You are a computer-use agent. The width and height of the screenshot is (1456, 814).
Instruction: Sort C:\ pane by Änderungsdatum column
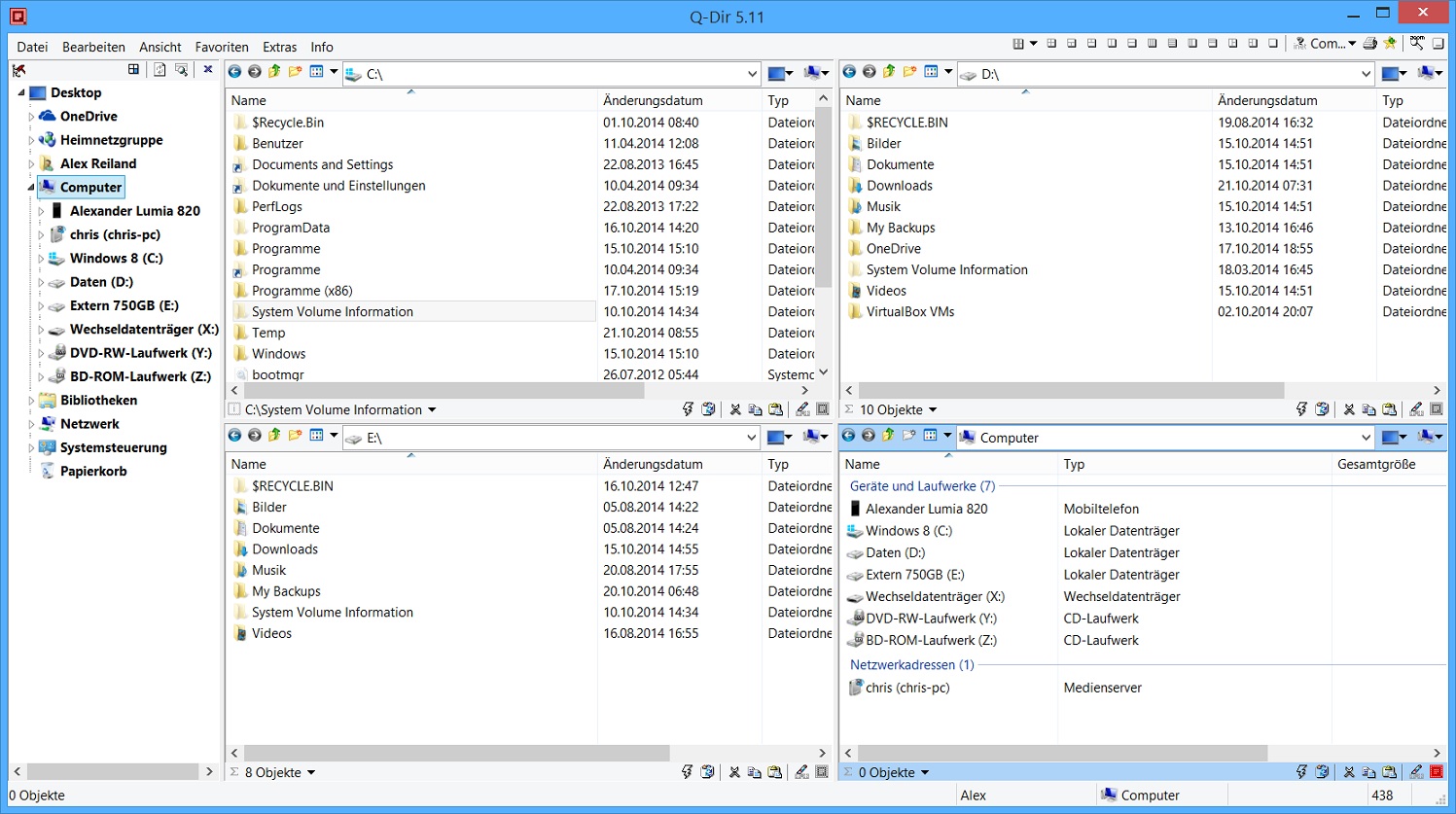[679, 100]
